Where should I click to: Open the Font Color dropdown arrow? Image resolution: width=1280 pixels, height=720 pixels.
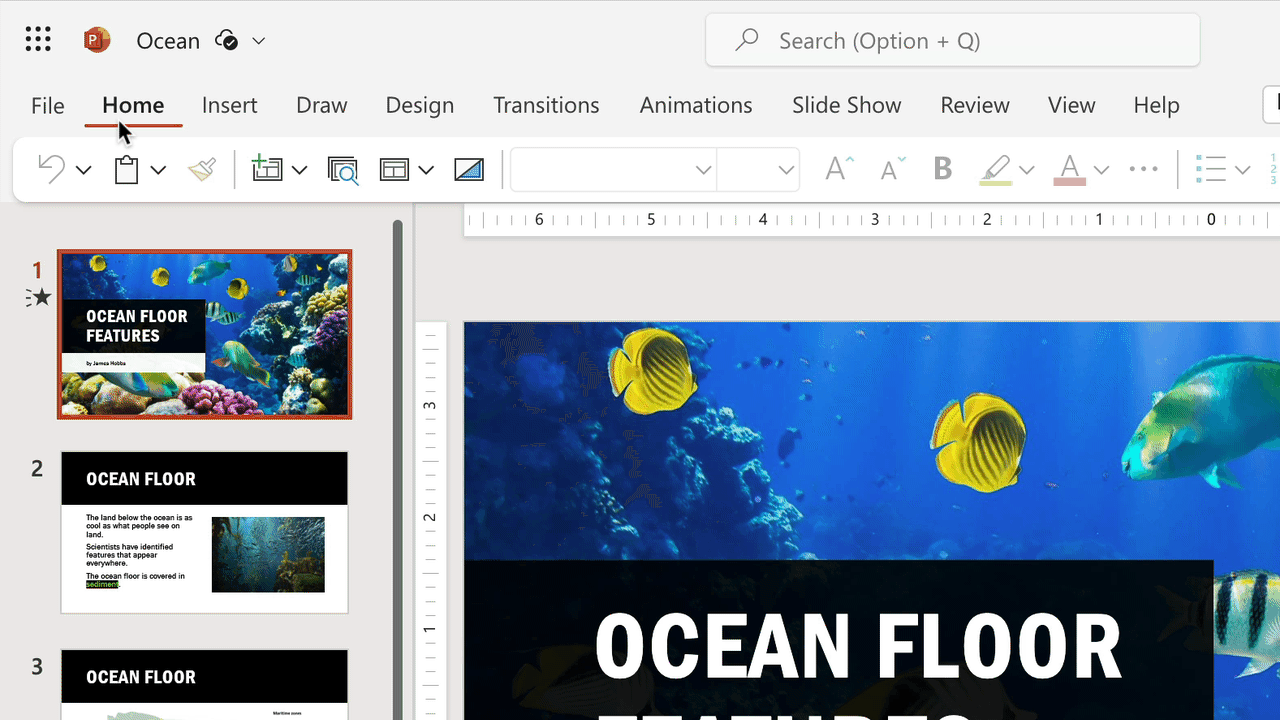(1101, 169)
